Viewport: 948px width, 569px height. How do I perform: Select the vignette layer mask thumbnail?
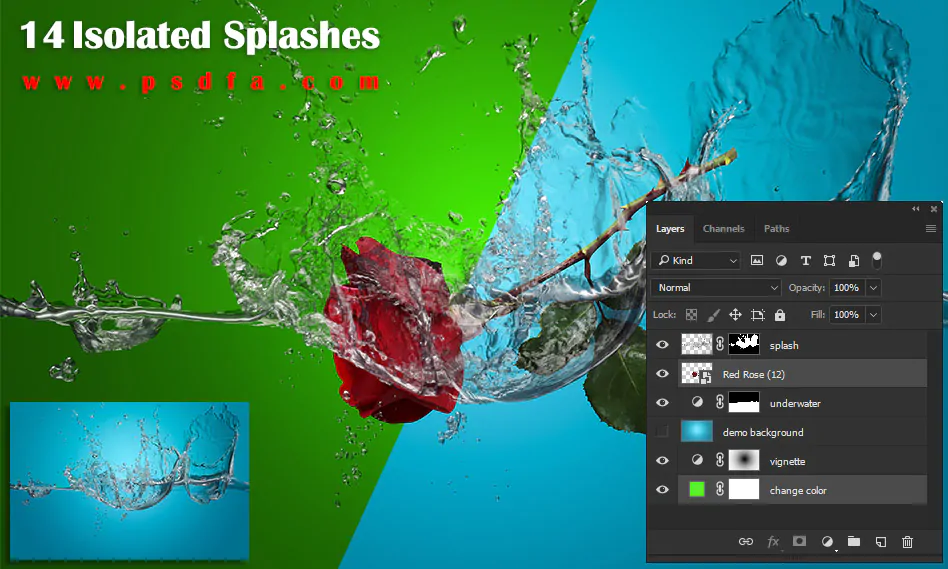[x=744, y=460]
